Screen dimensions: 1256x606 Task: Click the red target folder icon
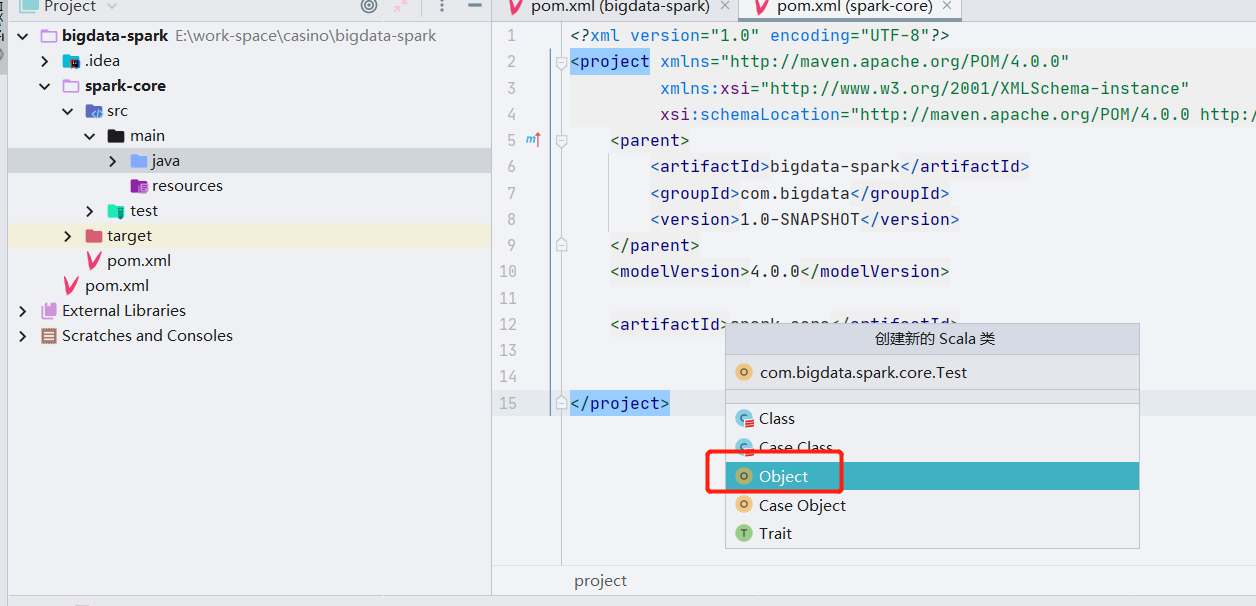[x=94, y=236]
